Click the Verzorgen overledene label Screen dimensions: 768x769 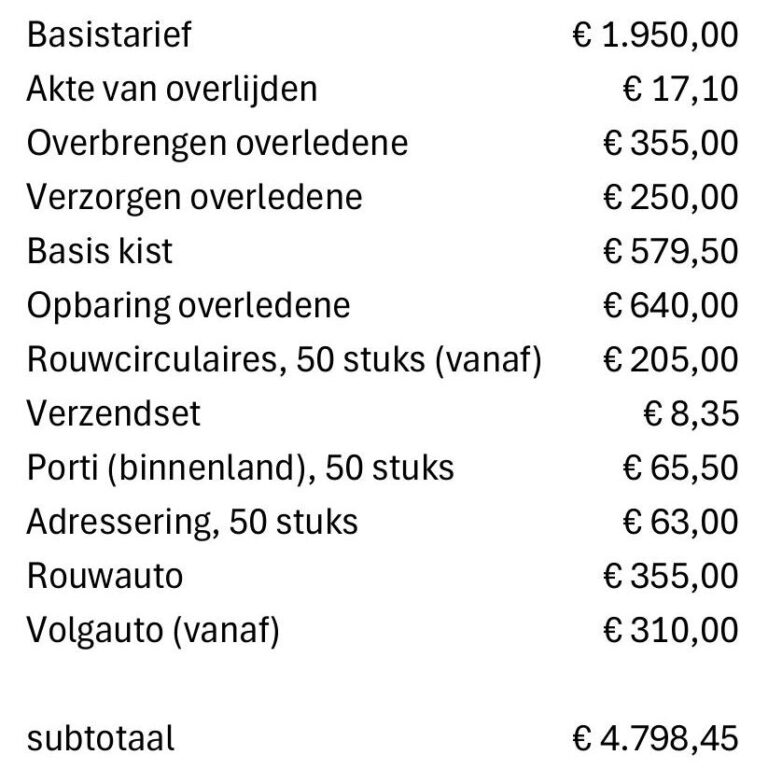click(x=194, y=197)
